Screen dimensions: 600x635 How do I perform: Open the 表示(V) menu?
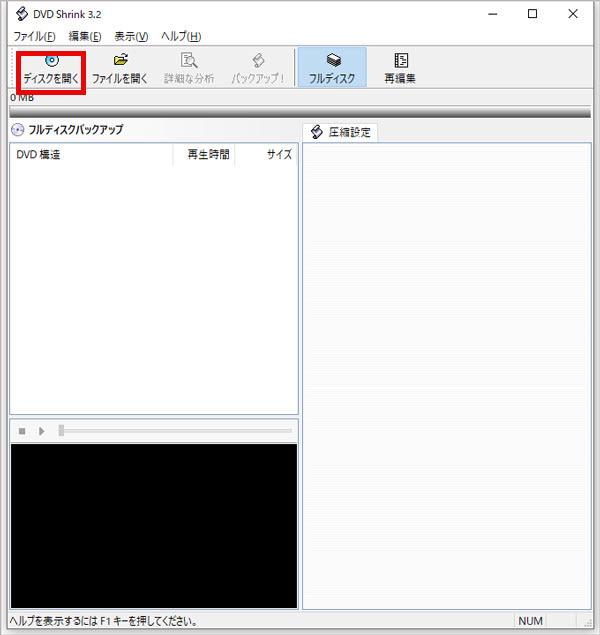131,36
